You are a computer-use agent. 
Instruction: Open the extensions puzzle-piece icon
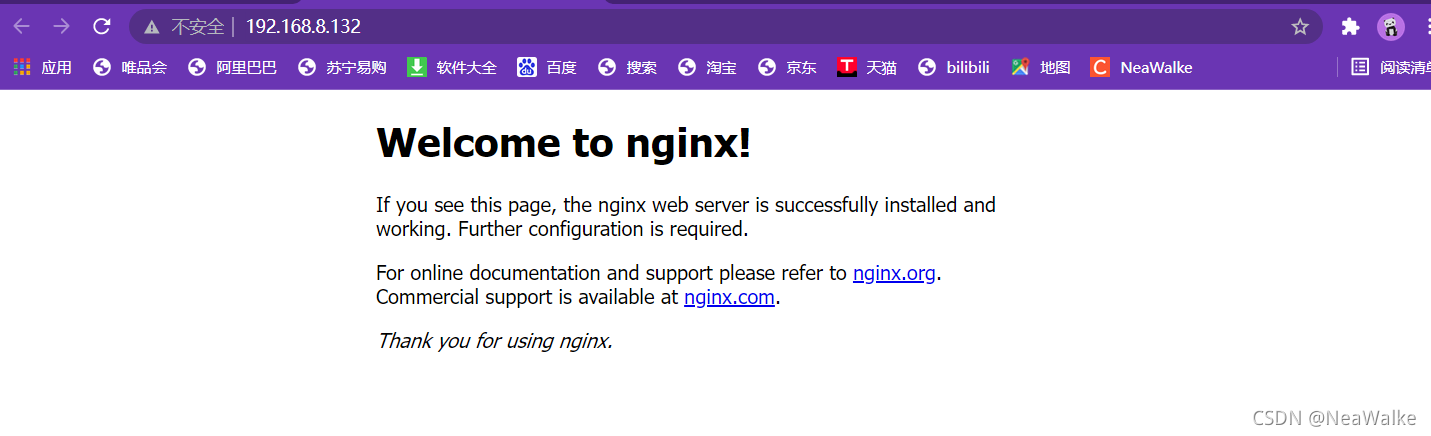(x=1350, y=27)
